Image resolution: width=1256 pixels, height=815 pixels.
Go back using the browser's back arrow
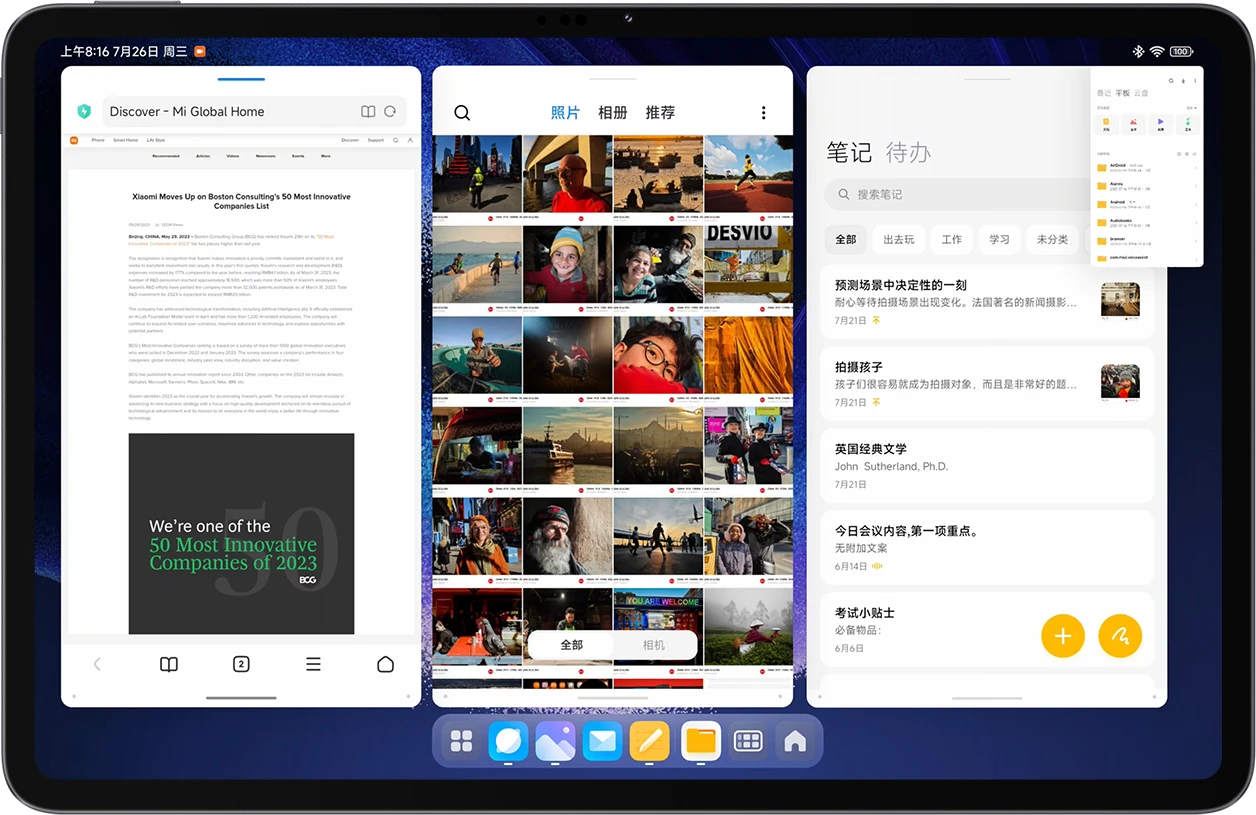[x=97, y=664]
